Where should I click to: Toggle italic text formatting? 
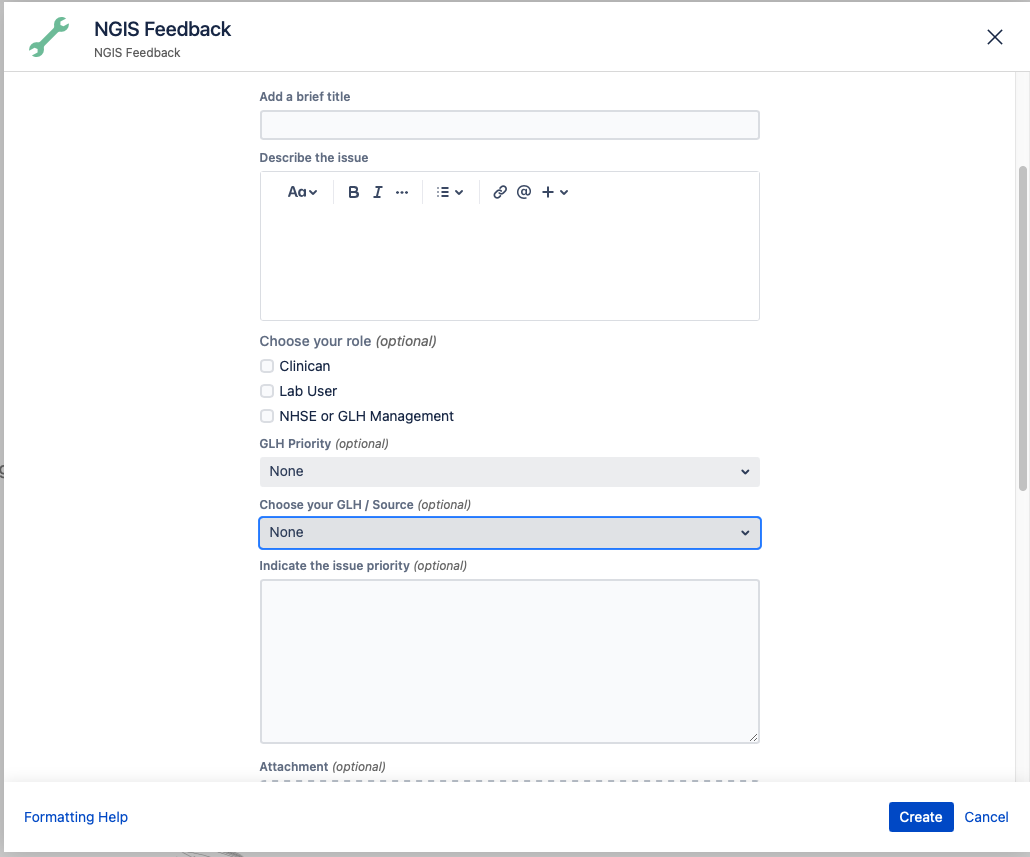[378, 192]
